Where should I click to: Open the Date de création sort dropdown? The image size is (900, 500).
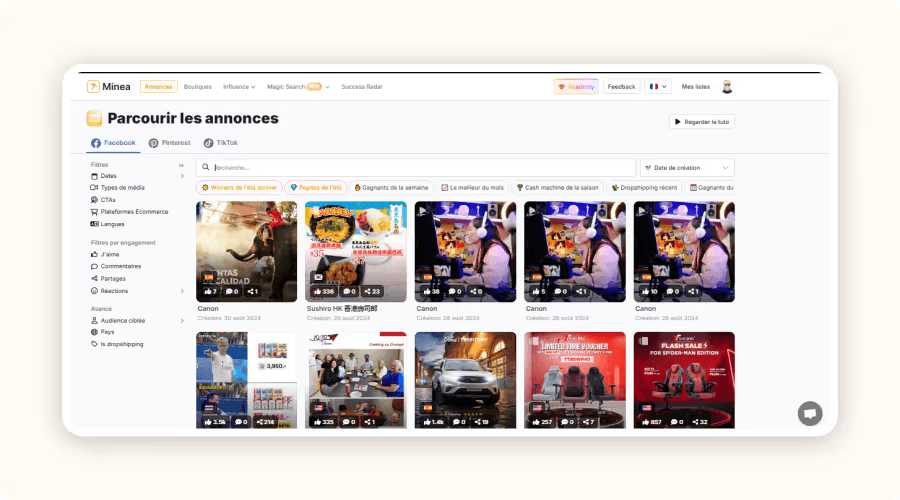coord(687,168)
